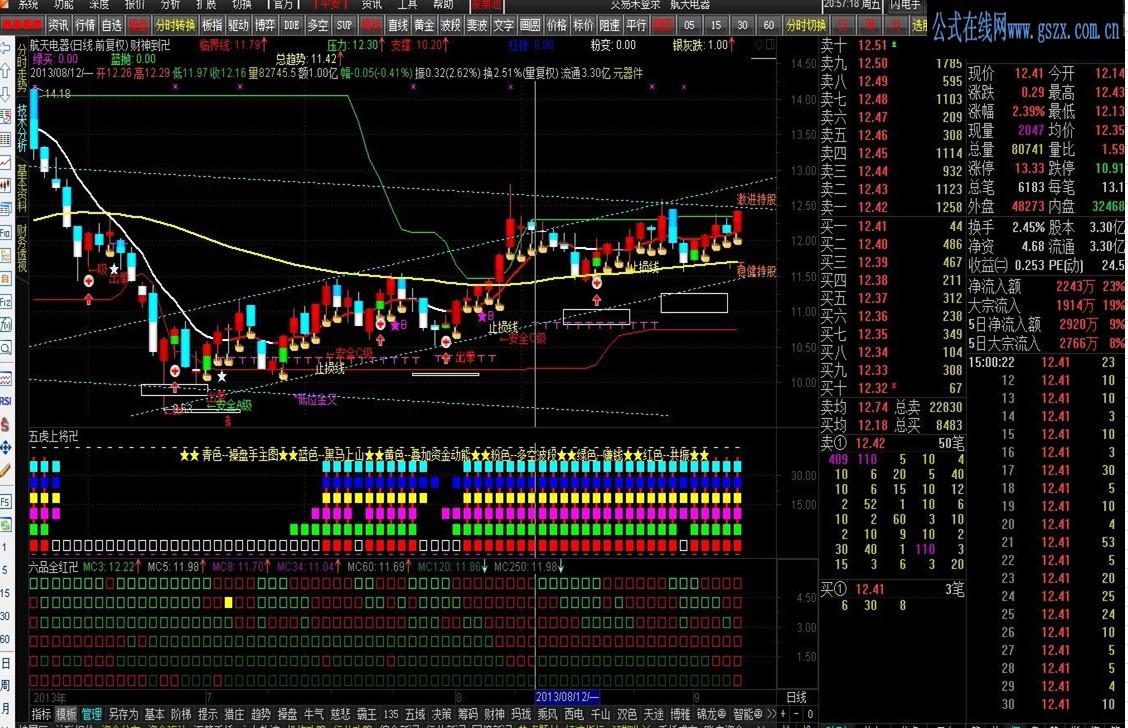Screen dimensions: 1128x728
Task: Click the SUP toolbar button
Action: coord(345,25)
